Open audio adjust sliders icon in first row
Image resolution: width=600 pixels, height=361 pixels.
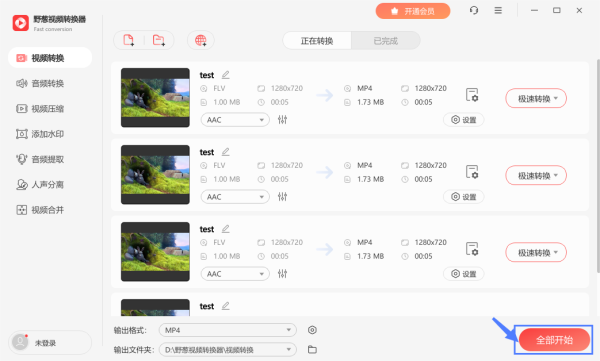(282, 119)
